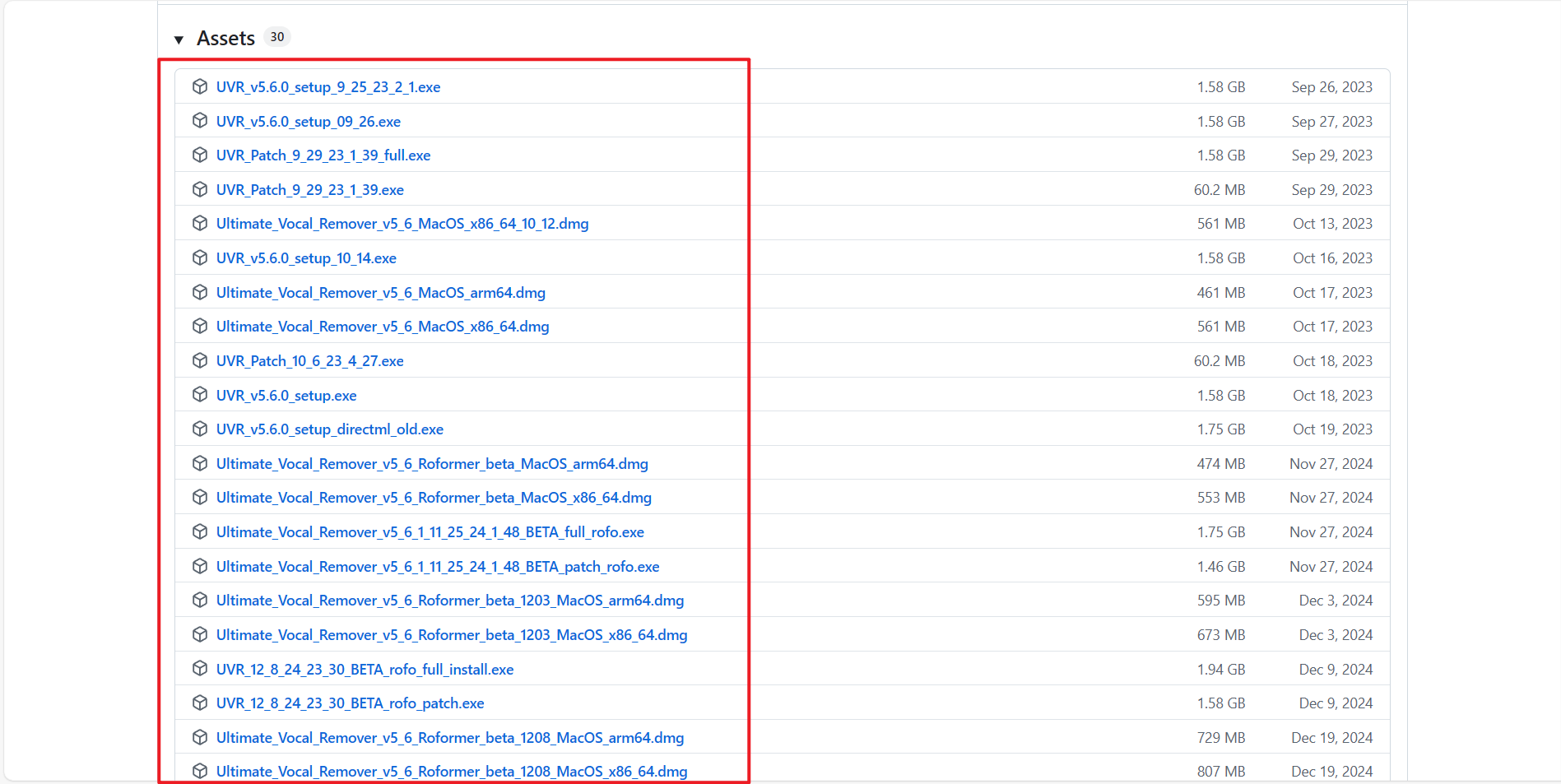Image resolution: width=1561 pixels, height=784 pixels.
Task: Click package icon beside Roformer_beta_1208_MacOS_x86_64.dmg
Action: (200, 771)
